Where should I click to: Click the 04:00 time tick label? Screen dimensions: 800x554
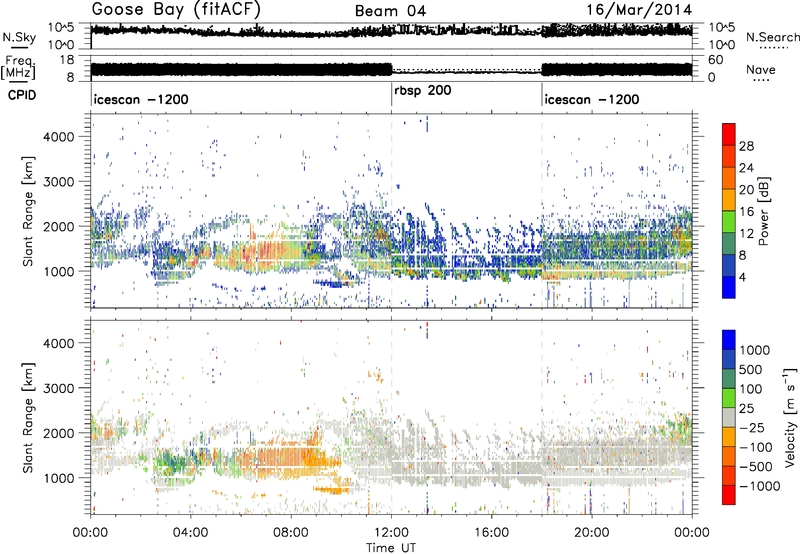tap(190, 533)
